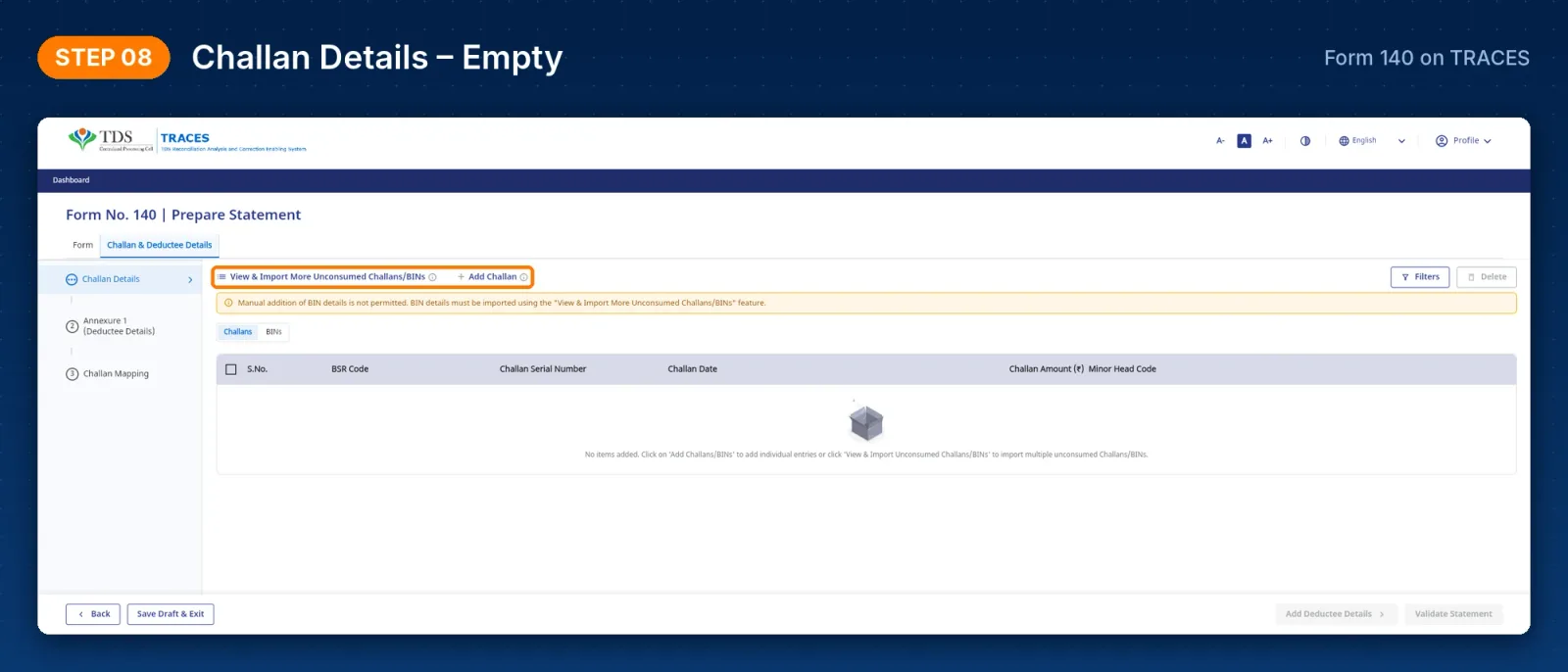Click the Challan Serial Number column header
Viewport: 1568px width, 672px height.
(543, 369)
